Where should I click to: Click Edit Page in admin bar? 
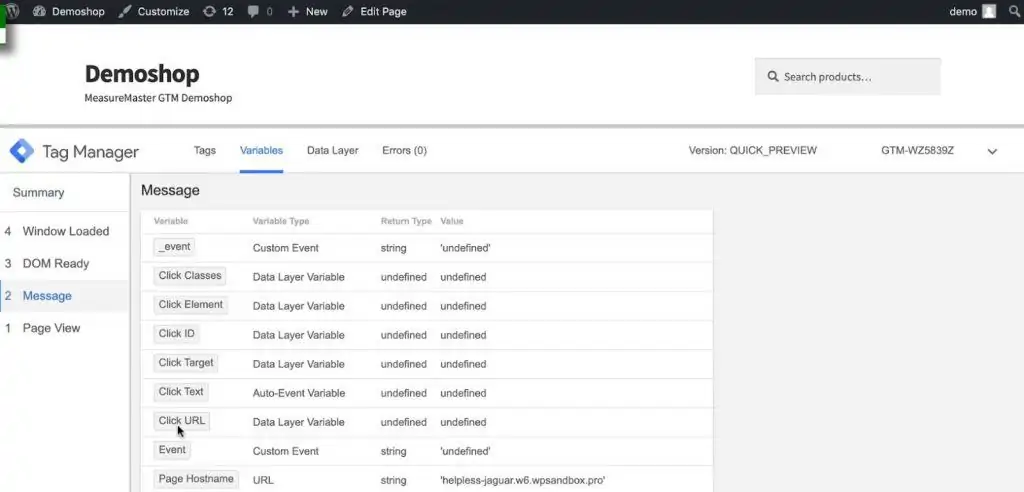tap(374, 11)
